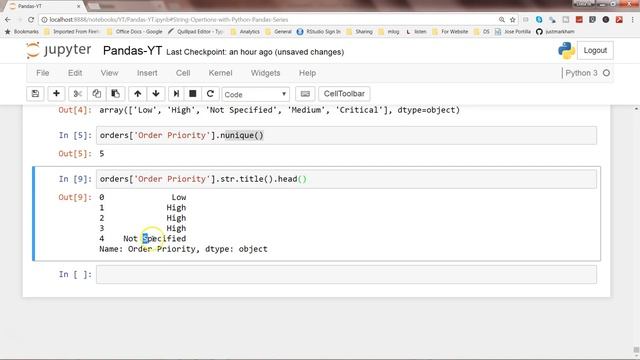Open Office Docs - Google bookmark
This screenshot has width=640, height=360.
point(135,31)
